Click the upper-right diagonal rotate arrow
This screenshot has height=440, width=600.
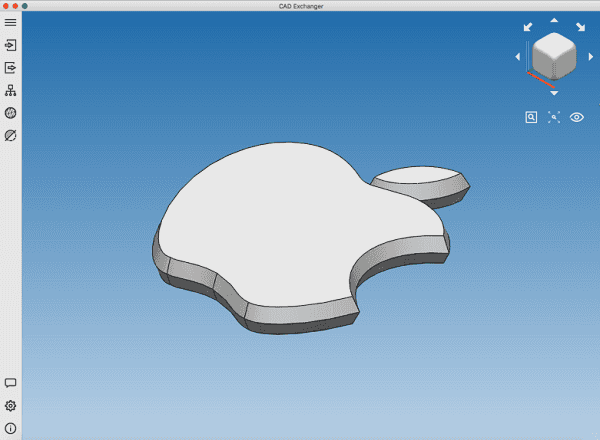[580, 27]
